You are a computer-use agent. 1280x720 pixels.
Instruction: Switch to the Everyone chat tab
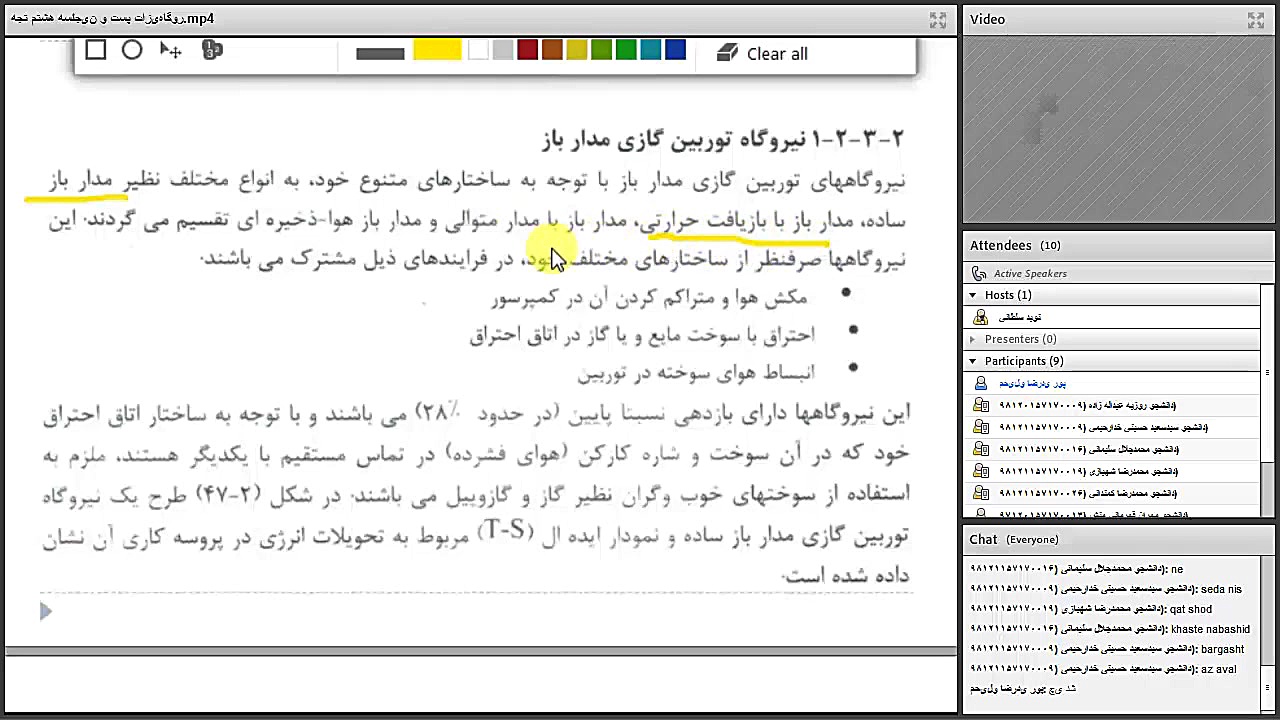point(1032,539)
